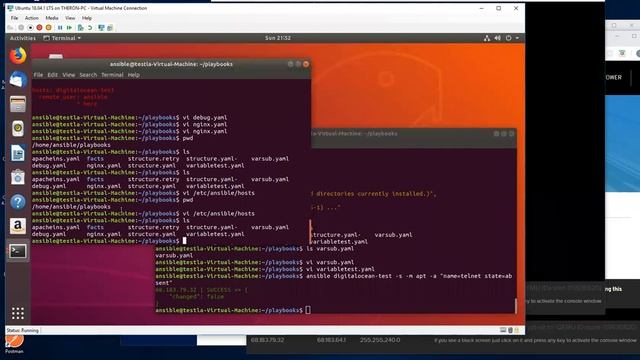
Task: Expand the Terminal app menu in top bar
Action: 62,38
